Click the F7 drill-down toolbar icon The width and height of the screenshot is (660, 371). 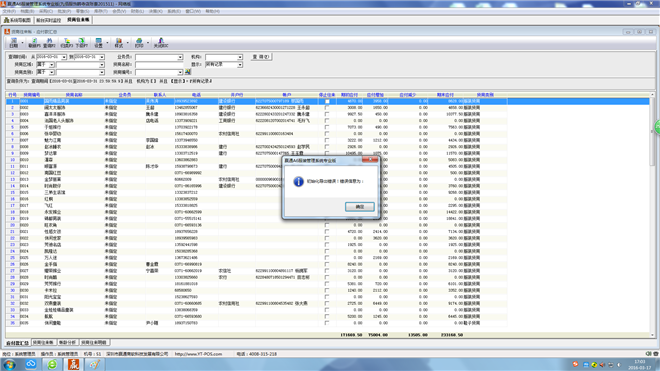click(82, 43)
